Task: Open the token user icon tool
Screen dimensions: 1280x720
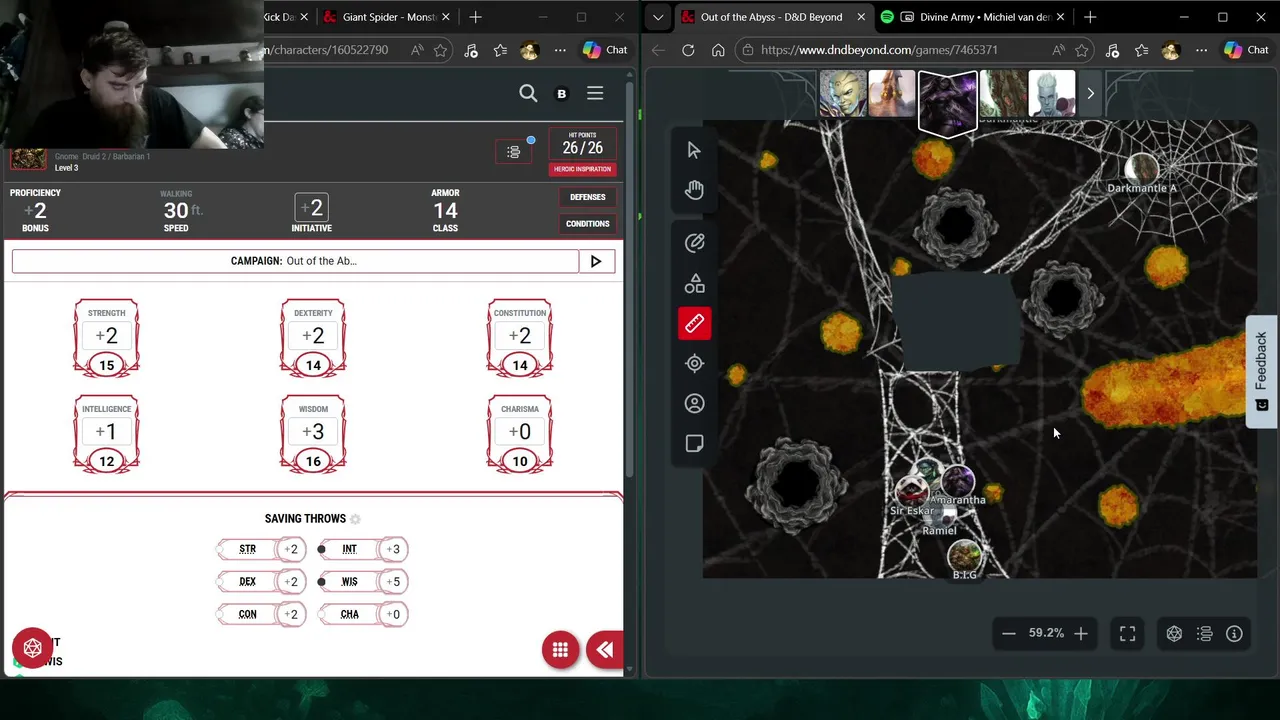Action: pos(694,403)
